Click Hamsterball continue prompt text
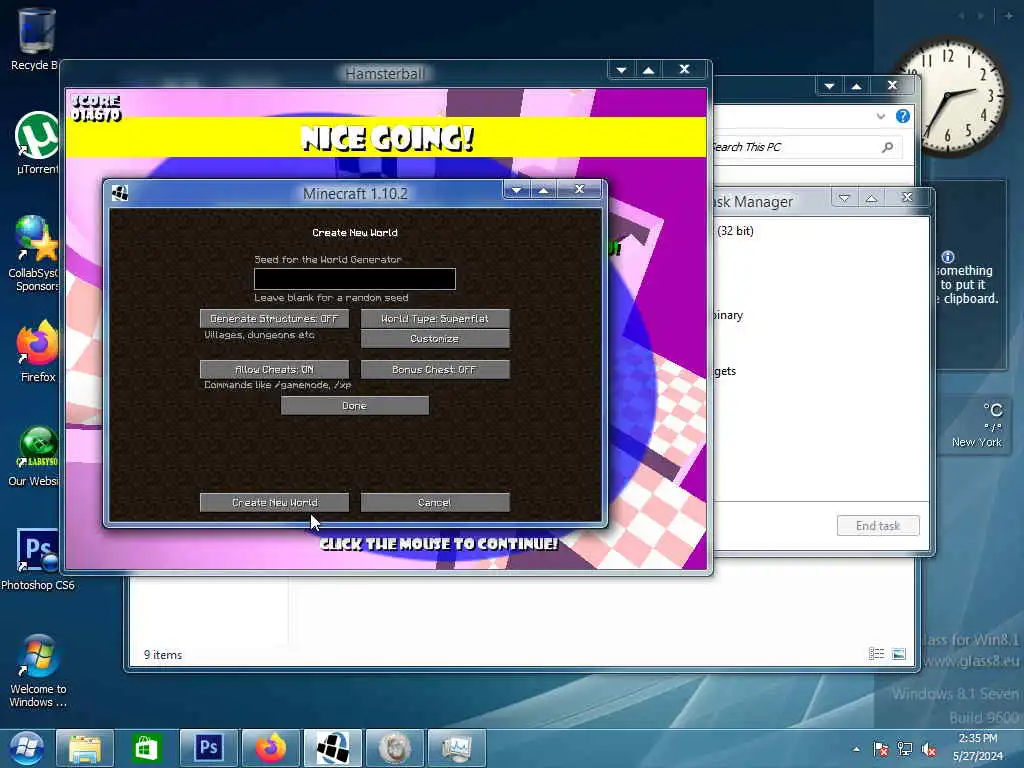The width and height of the screenshot is (1024, 768). click(439, 543)
